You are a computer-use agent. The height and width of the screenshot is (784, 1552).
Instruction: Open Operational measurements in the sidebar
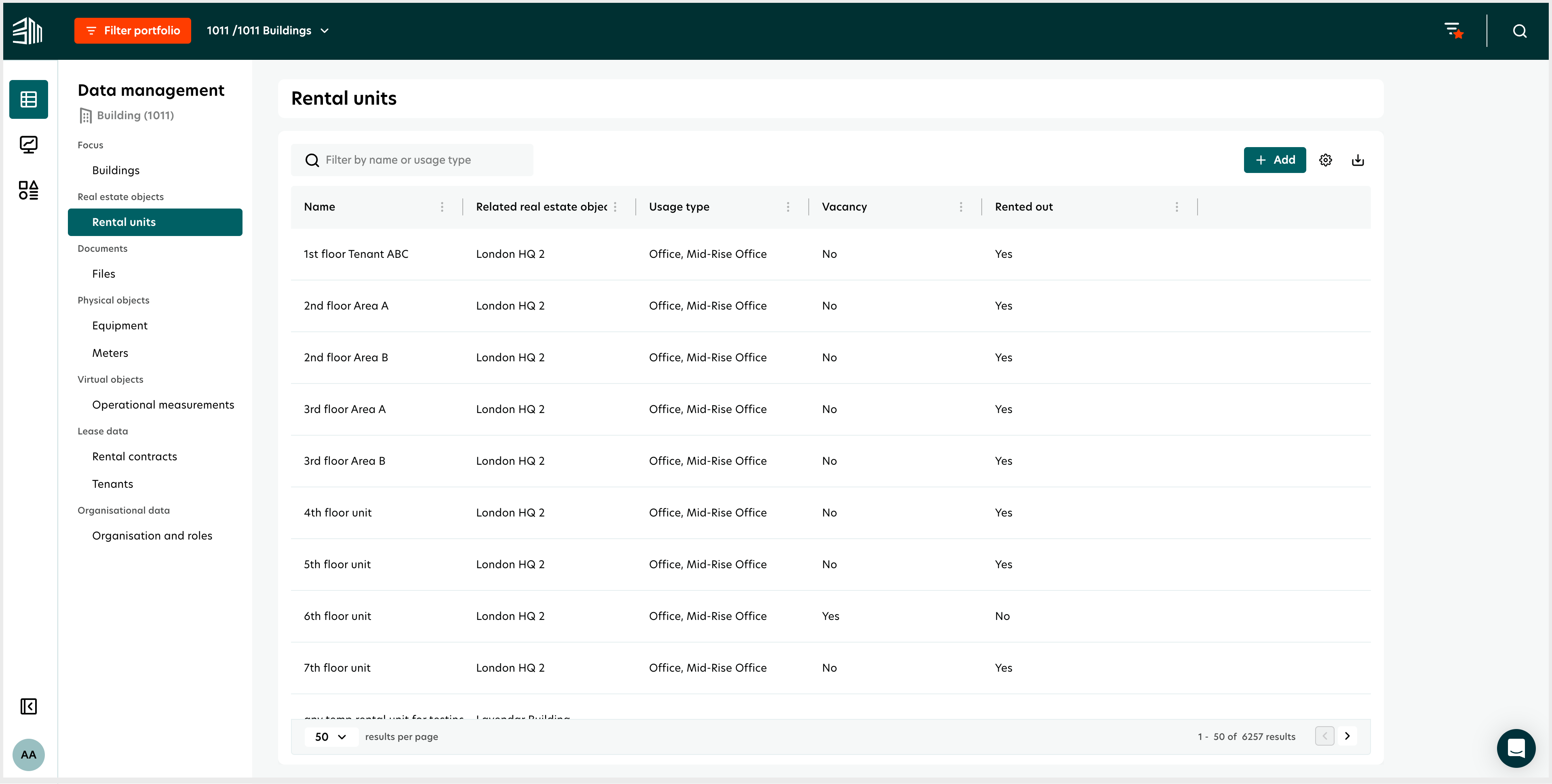point(162,405)
